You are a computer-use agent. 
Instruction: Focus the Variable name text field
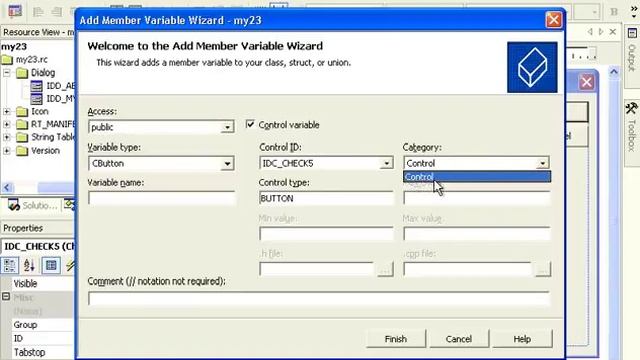tap(161, 198)
